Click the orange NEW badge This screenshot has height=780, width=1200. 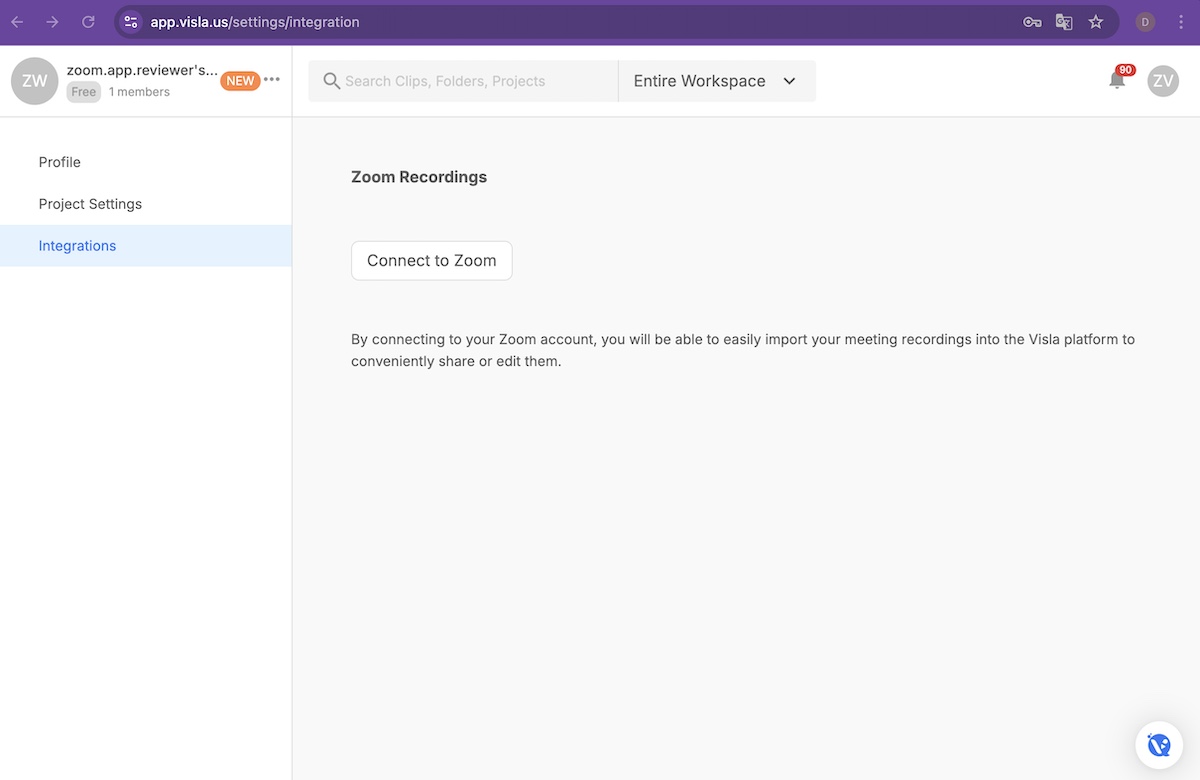point(240,81)
